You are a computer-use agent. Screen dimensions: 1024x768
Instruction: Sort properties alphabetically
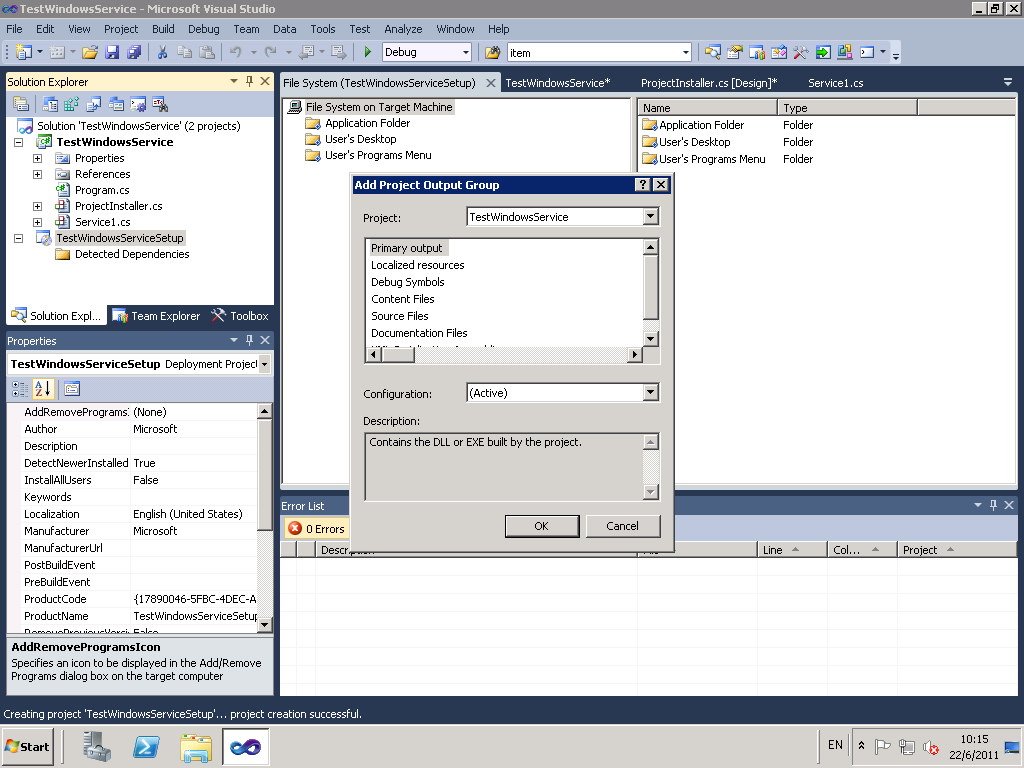(42, 389)
